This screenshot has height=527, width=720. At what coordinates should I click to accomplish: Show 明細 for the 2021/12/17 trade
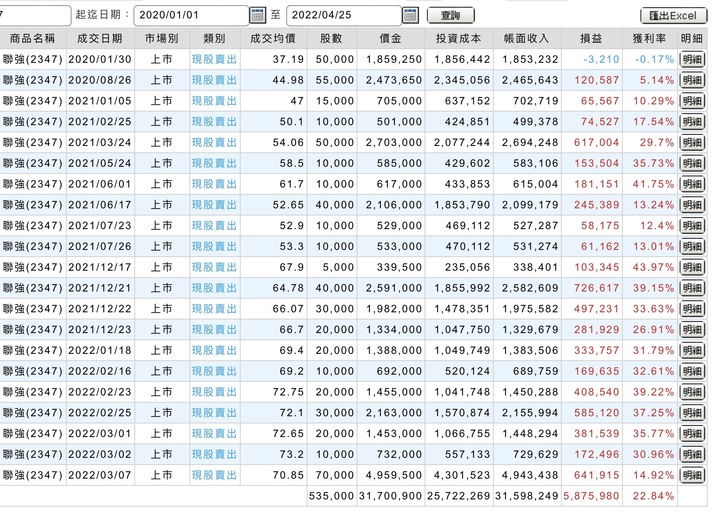tap(692, 267)
